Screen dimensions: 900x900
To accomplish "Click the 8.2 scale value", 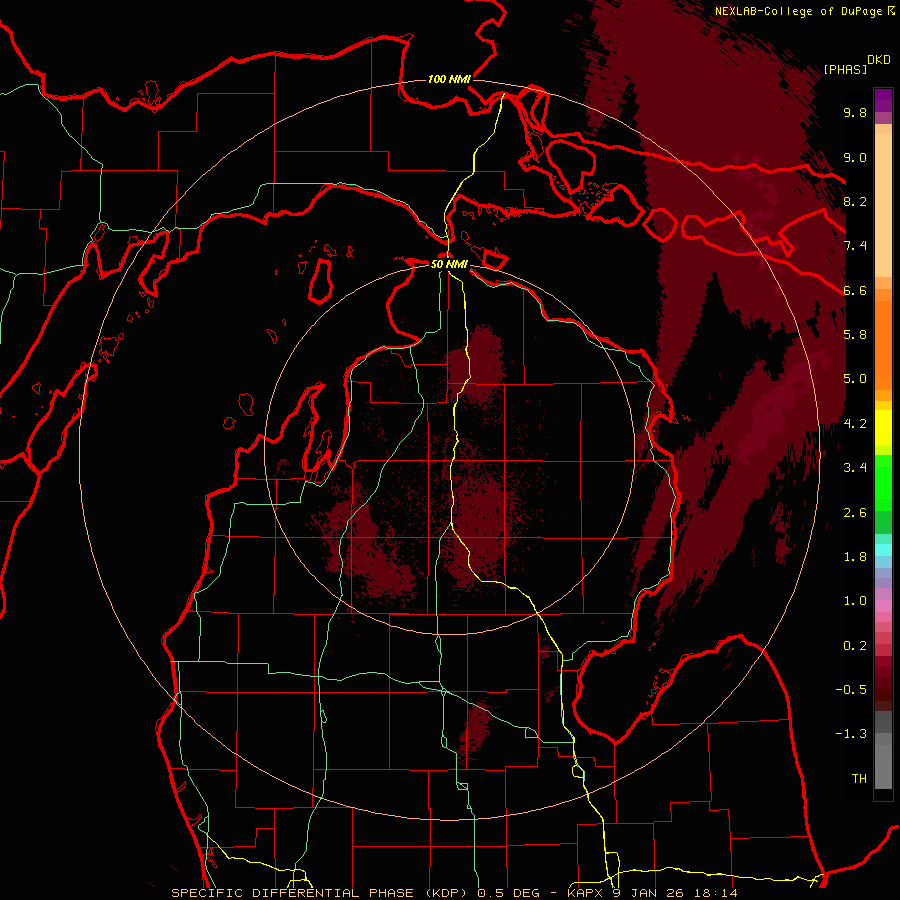I will click(855, 201).
